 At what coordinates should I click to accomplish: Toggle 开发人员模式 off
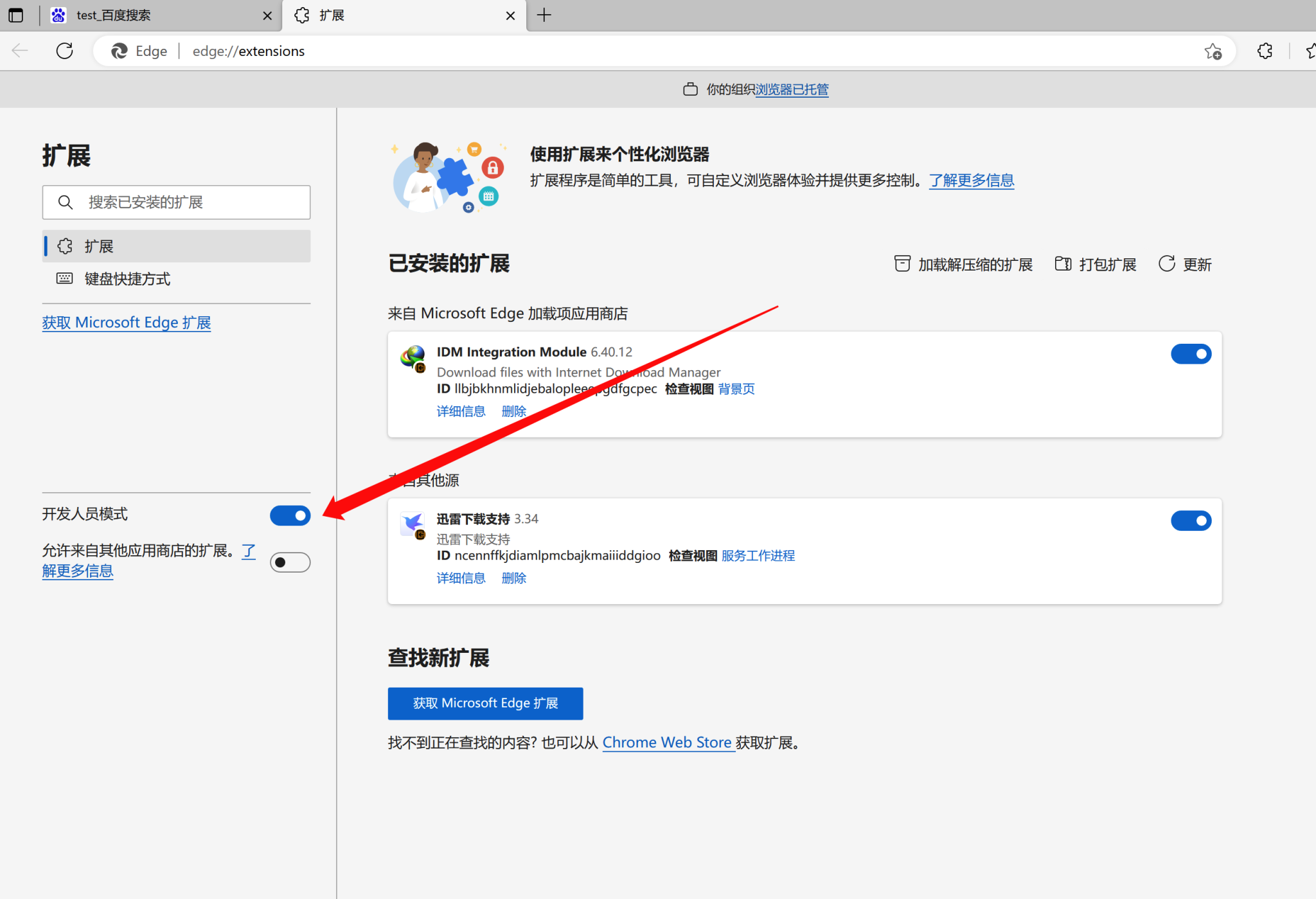290,515
